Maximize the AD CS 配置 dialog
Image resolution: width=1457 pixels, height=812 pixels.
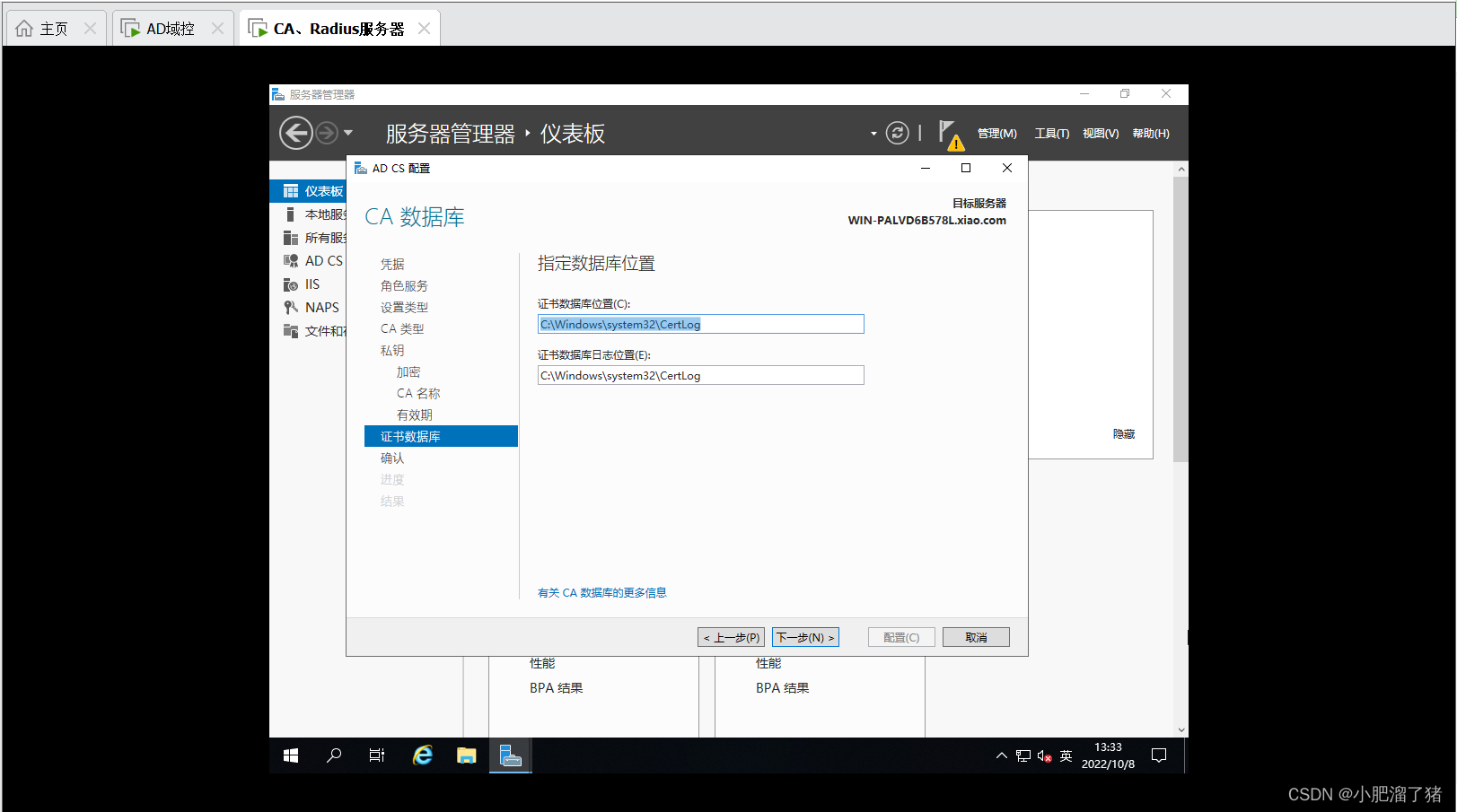tap(966, 168)
